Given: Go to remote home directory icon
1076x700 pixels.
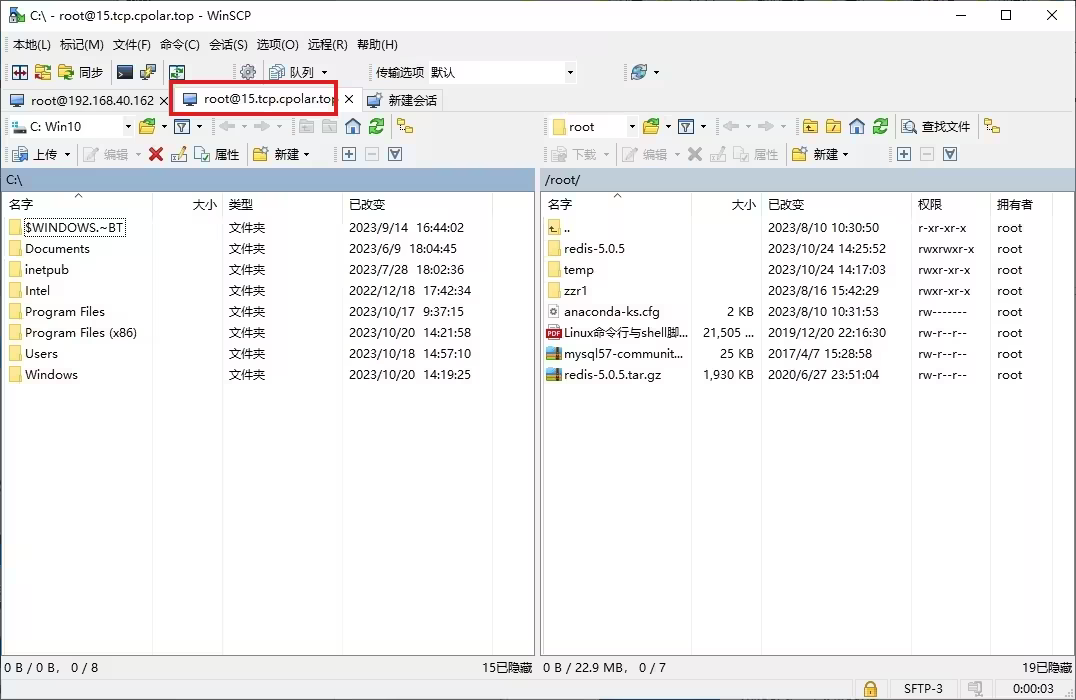Looking at the screenshot, I should click(x=856, y=126).
